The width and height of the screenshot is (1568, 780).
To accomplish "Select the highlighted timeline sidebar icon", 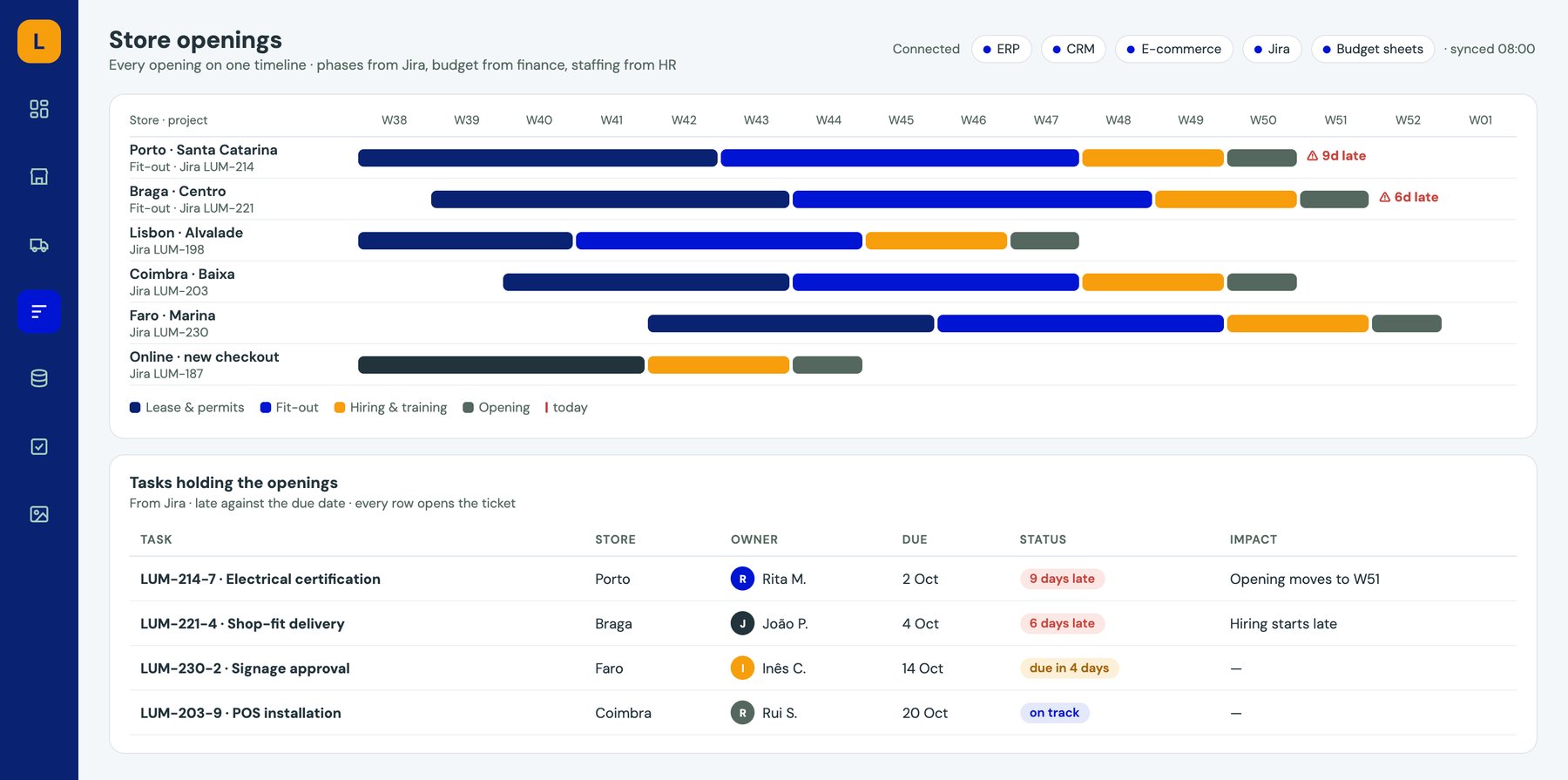I will 39,311.
